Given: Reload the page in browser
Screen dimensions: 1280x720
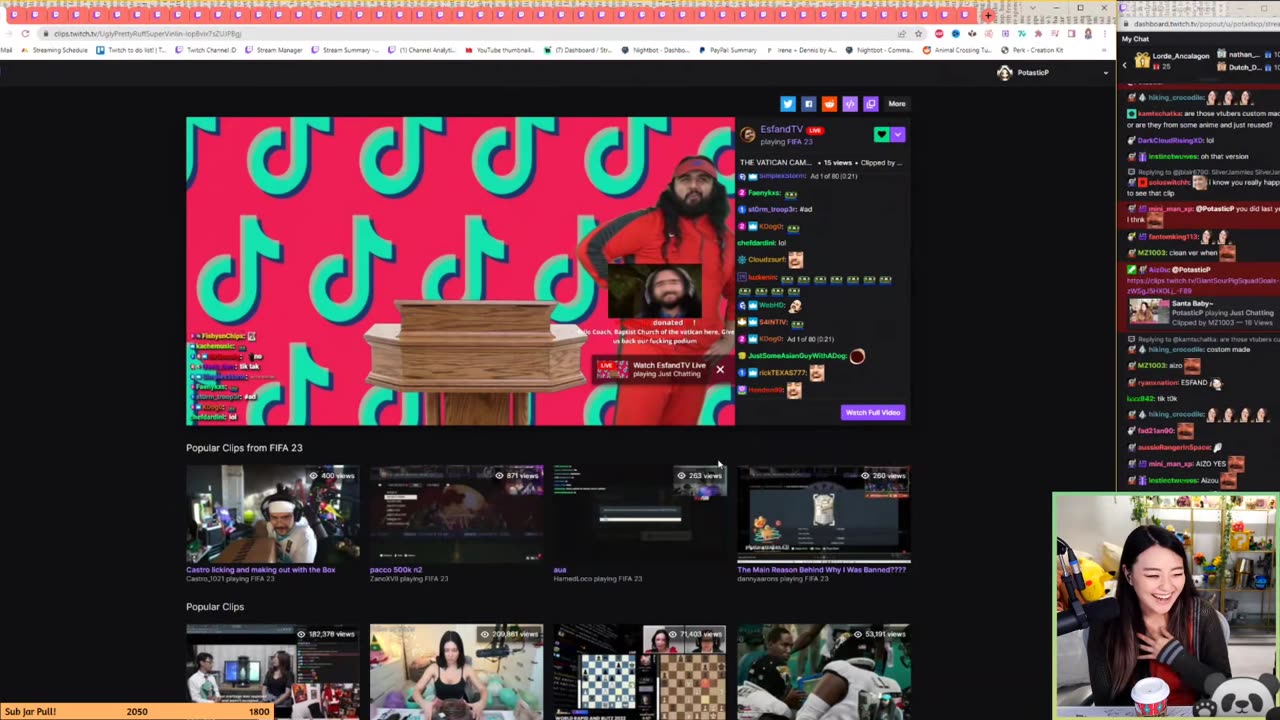Looking at the screenshot, I should (25, 34).
